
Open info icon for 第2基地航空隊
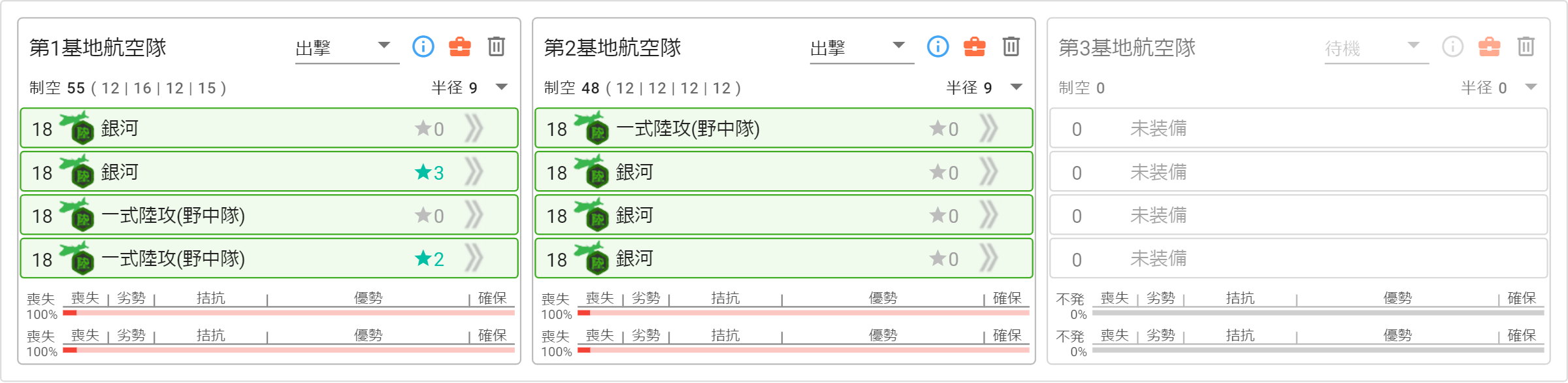click(x=938, y=46)
